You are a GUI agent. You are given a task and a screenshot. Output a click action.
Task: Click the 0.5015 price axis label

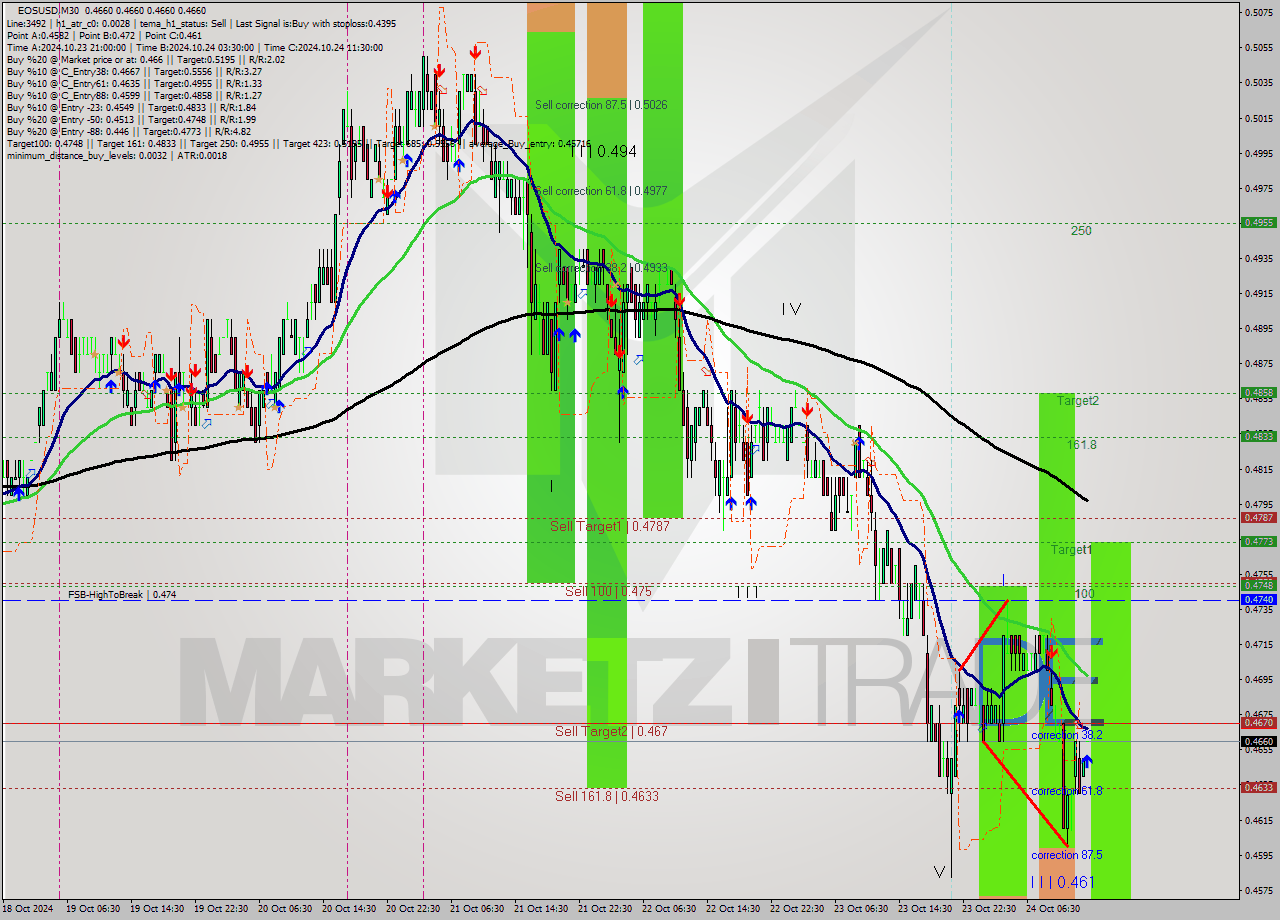point(1258,118)
